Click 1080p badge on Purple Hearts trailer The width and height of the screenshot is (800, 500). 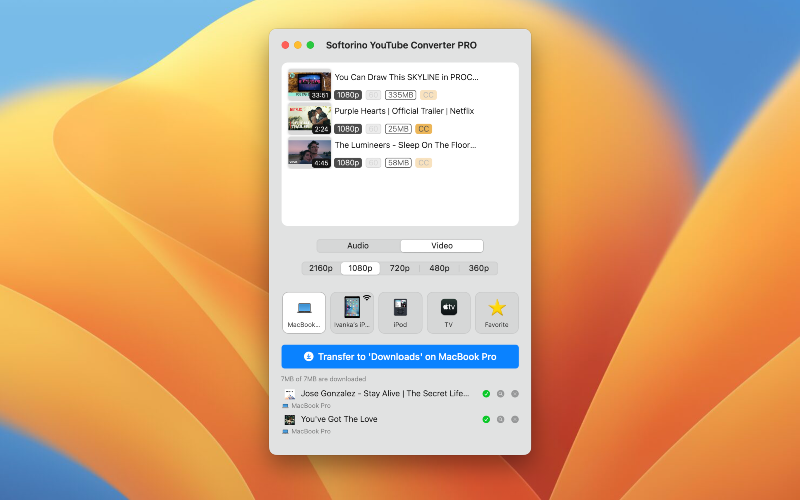click(348, 129)
